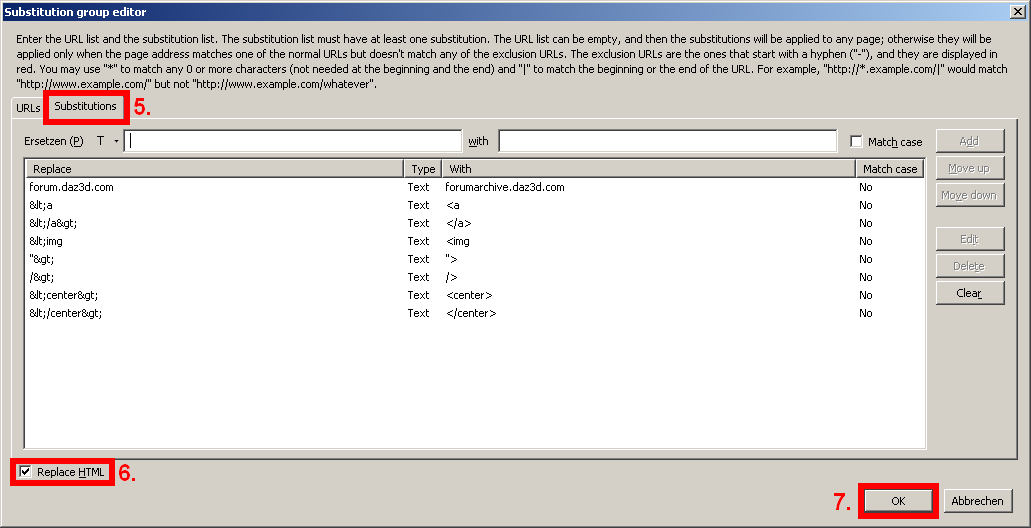Screen dimensions: 1031x528
Task: Switch to the URLs tab
Action: (x=28, y=107)
